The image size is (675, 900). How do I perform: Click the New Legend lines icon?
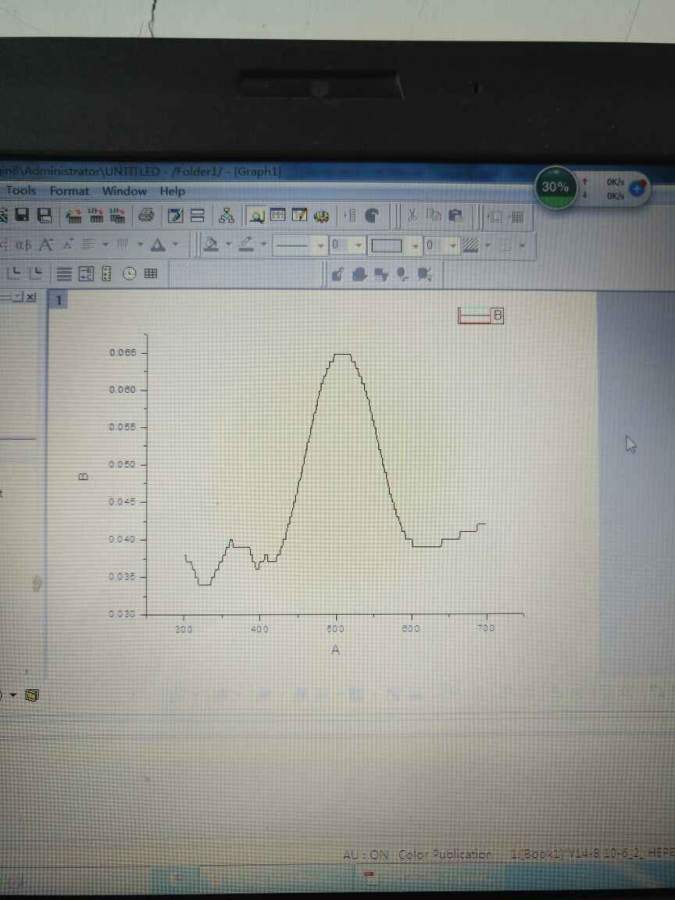(64, 274)
